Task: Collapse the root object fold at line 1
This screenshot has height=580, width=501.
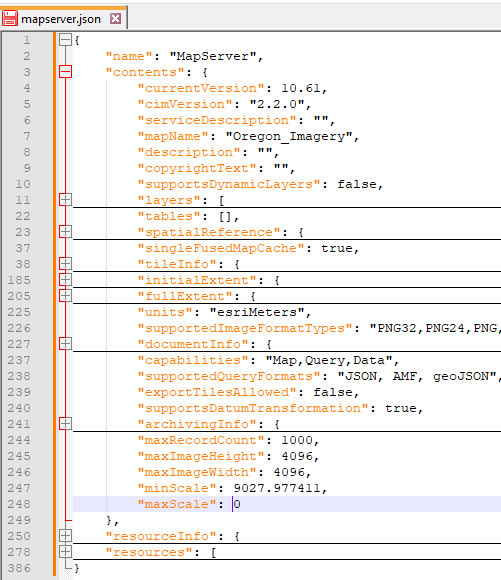Action: pyautogui.click(x=65, y=40)
